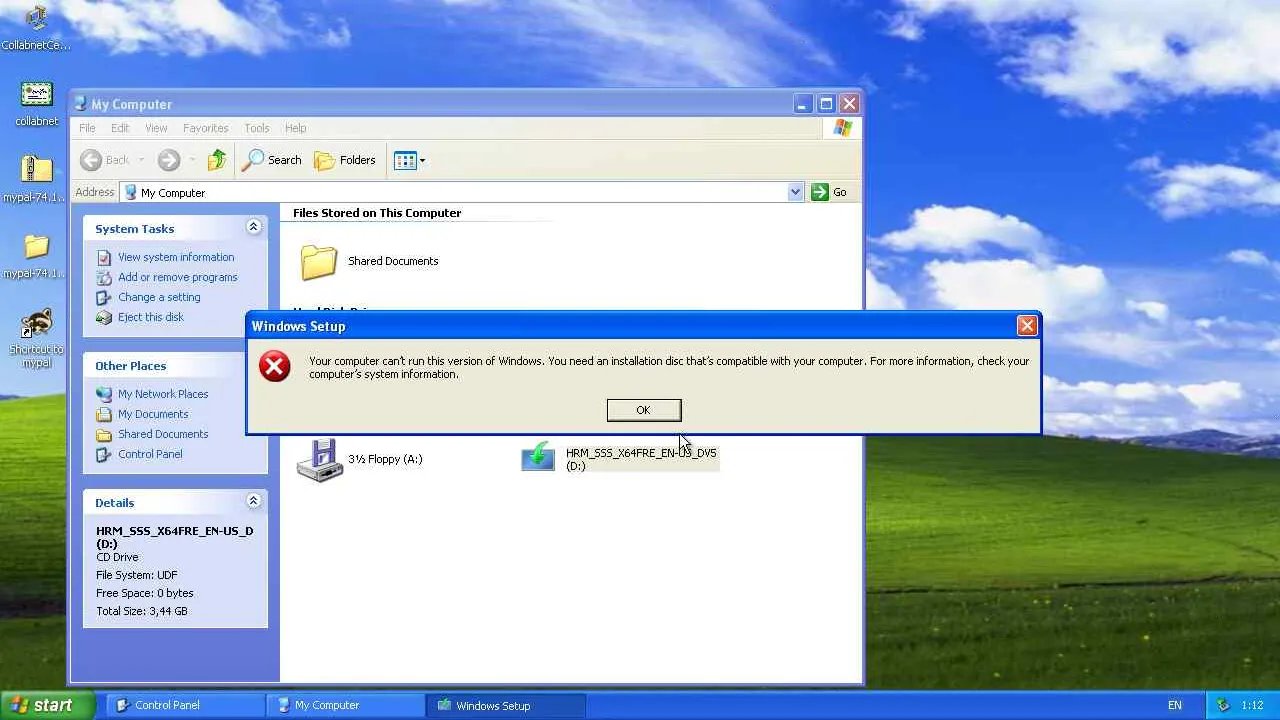Viewport: 1280px width, 720px height.
Task: Open Add or remove programs
Action: point(178,277)
